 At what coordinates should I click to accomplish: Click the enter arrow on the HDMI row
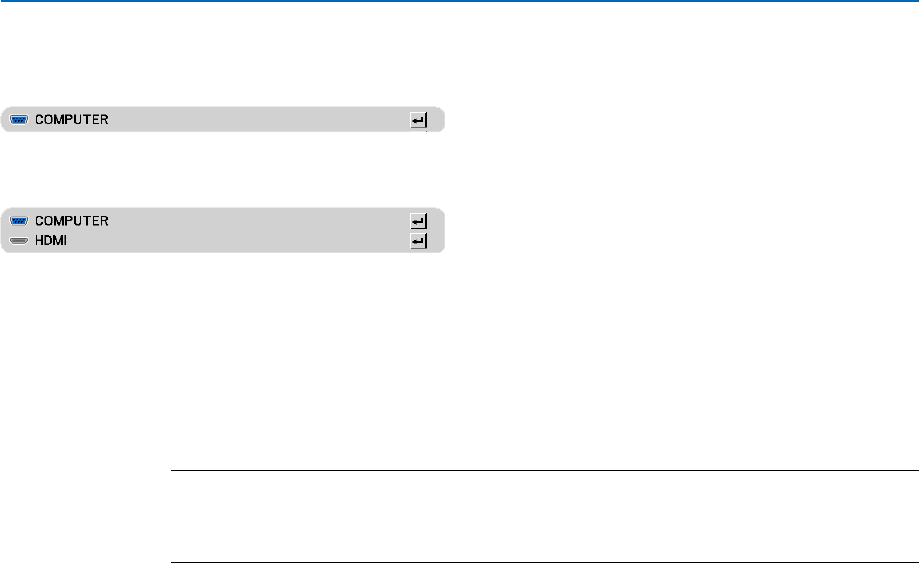[x=418, y=241]
